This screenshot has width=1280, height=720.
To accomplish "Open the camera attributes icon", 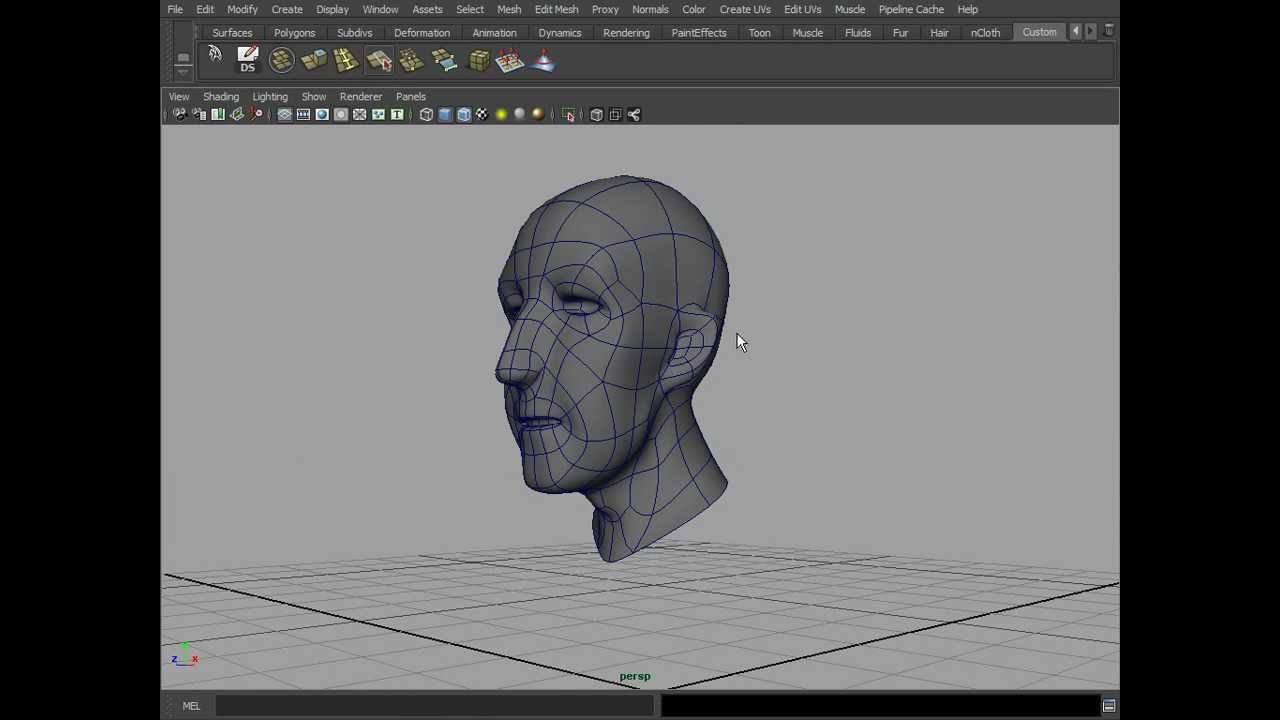I will [199, 115].
